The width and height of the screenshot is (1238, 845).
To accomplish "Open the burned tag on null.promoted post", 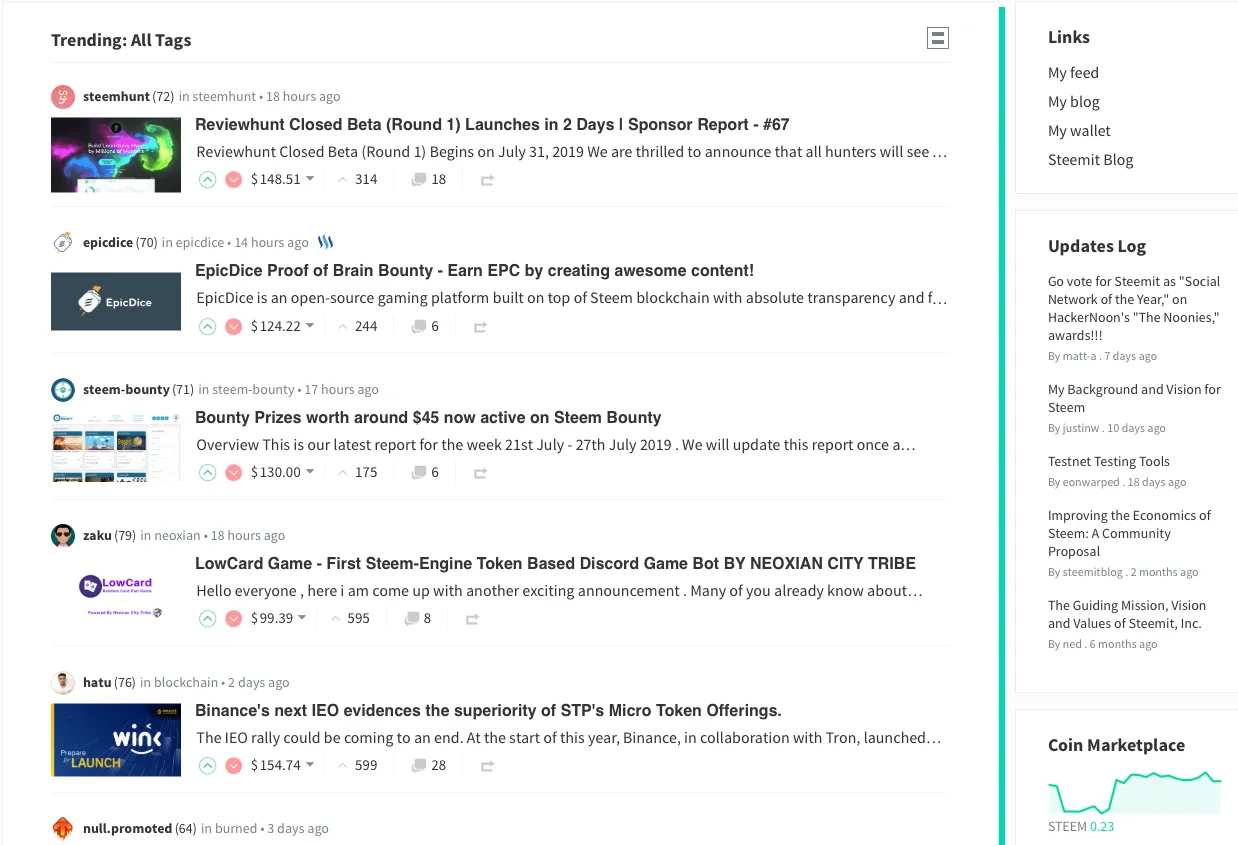I will click(x=236, y=829).
